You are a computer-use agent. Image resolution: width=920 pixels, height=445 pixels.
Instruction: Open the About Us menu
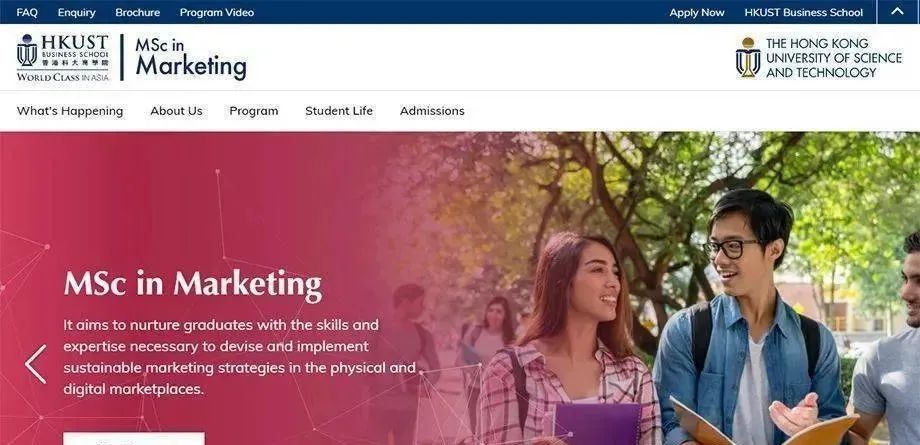click(176, 111)
